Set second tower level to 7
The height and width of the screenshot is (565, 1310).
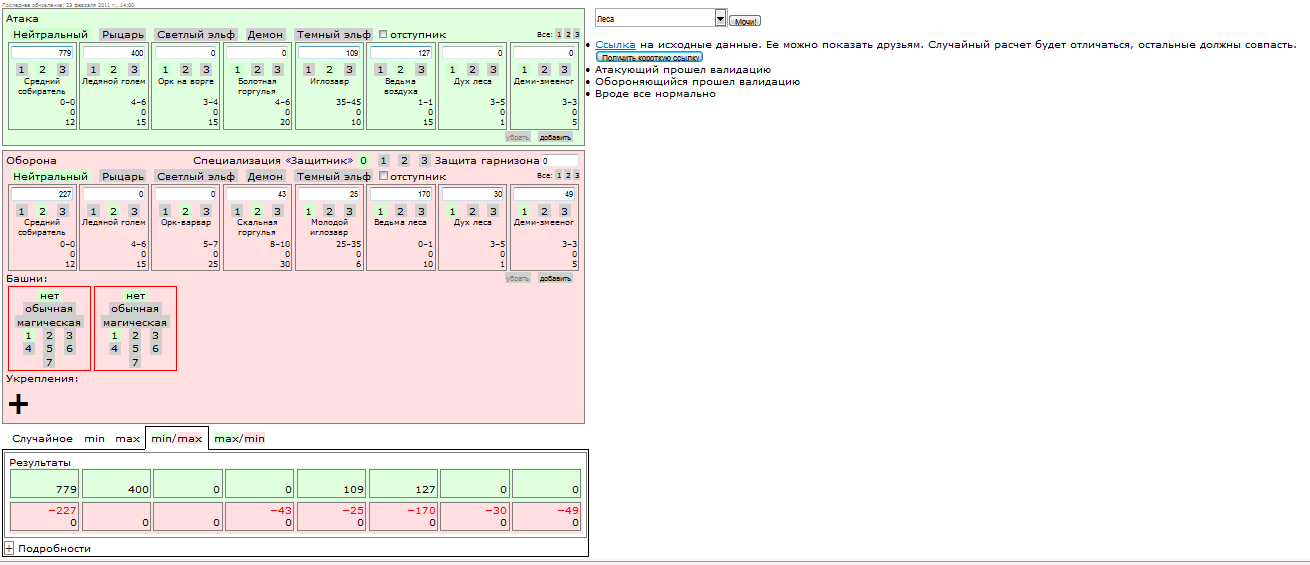(x=135, y=362)
